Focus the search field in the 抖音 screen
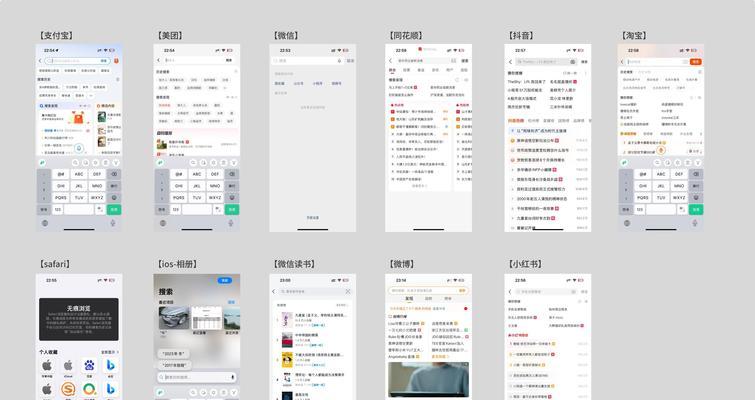The width and height of the screenshot is (755, 400). (x=546, y=62)
